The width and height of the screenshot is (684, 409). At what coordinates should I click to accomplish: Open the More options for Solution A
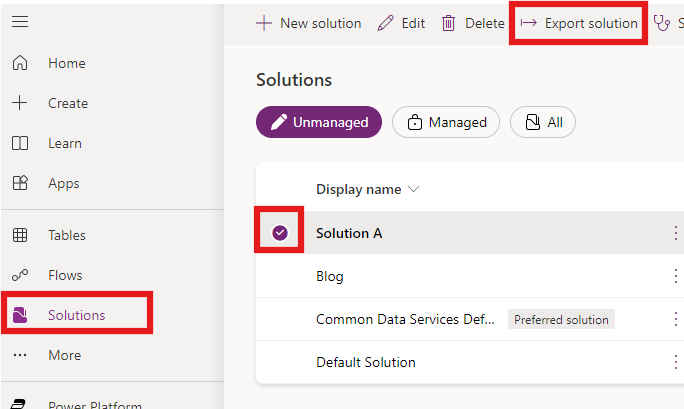point(675,233)
